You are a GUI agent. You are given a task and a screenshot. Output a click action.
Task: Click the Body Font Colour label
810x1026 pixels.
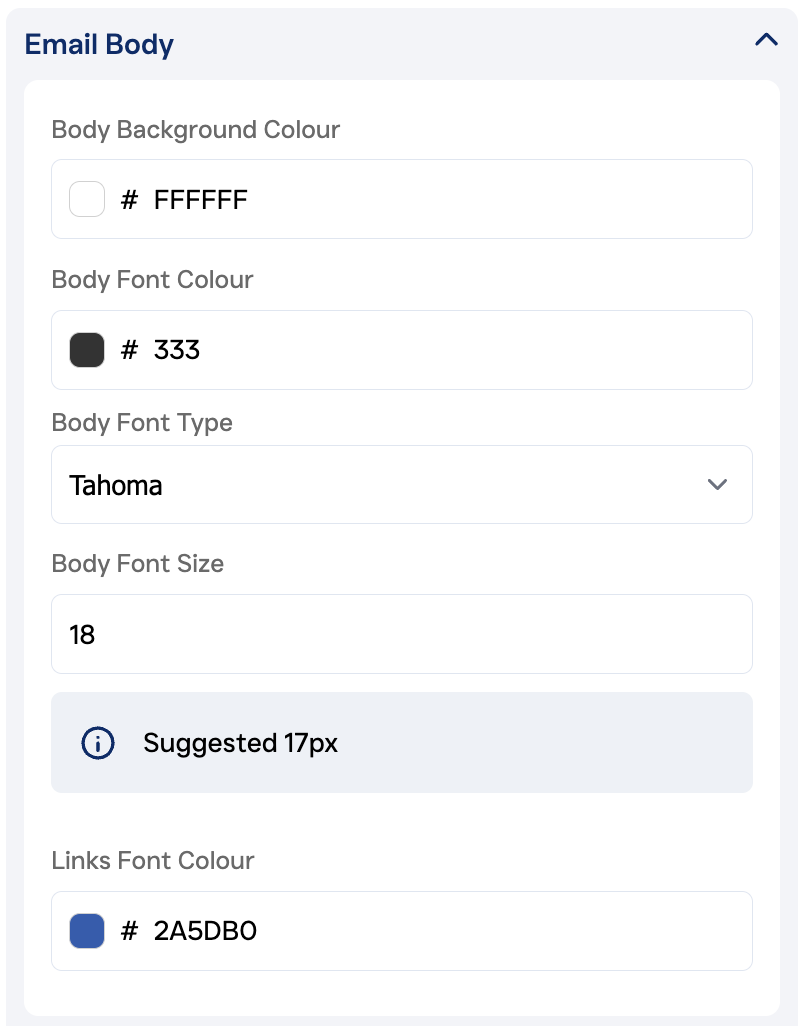point(152,280)
